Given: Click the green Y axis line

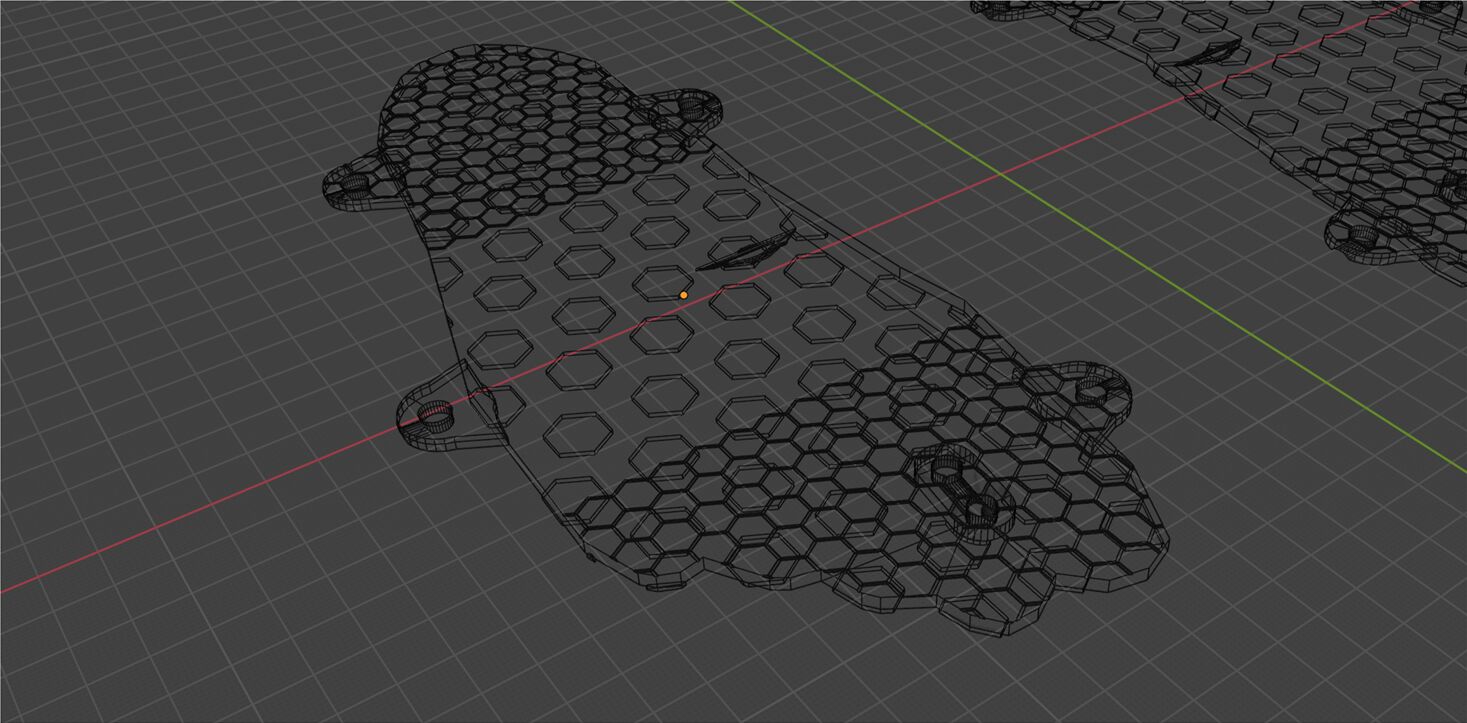Looking at the screenshot, I should point(1200,300).
